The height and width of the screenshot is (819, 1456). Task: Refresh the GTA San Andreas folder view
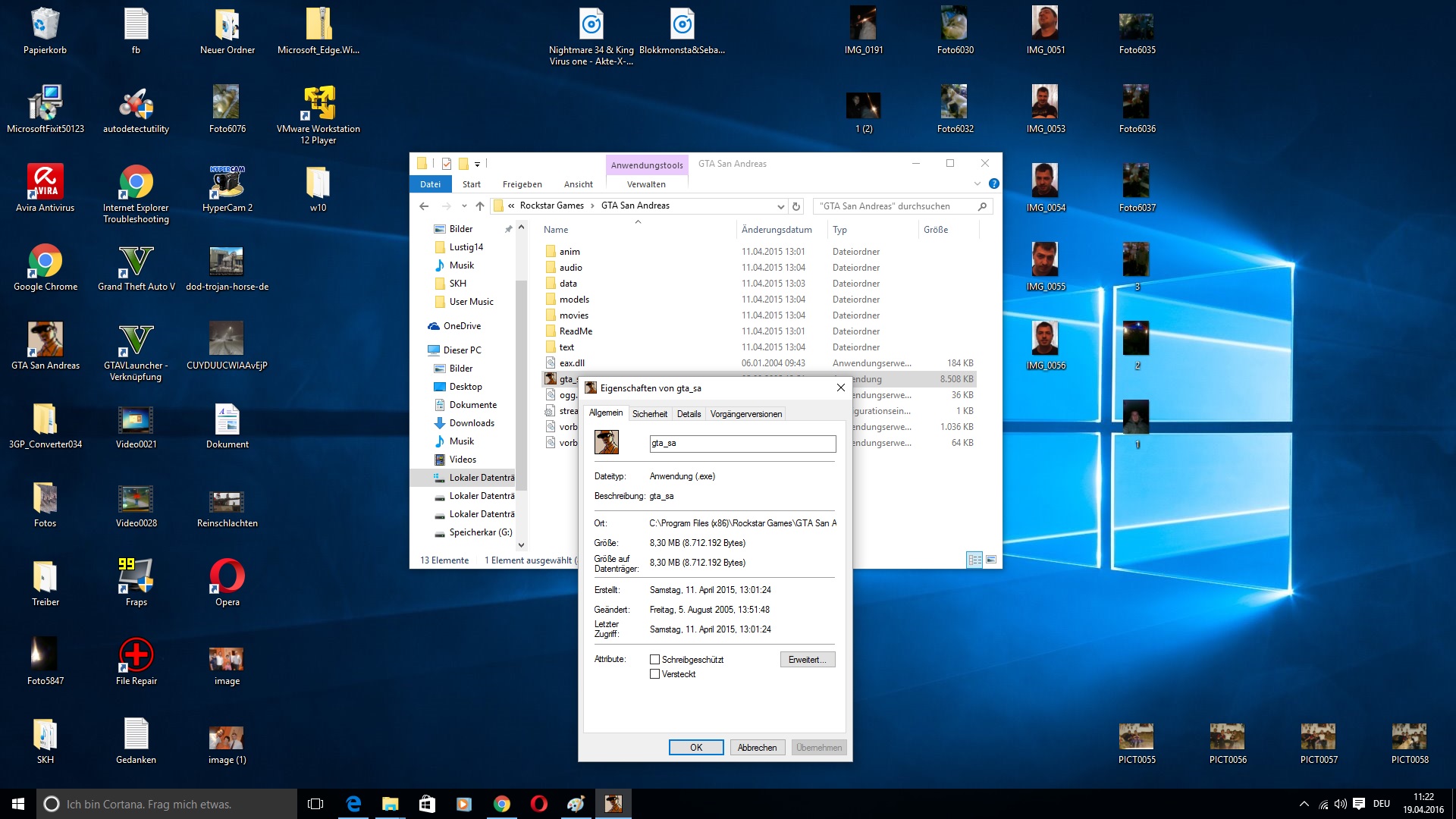(796, 206)
